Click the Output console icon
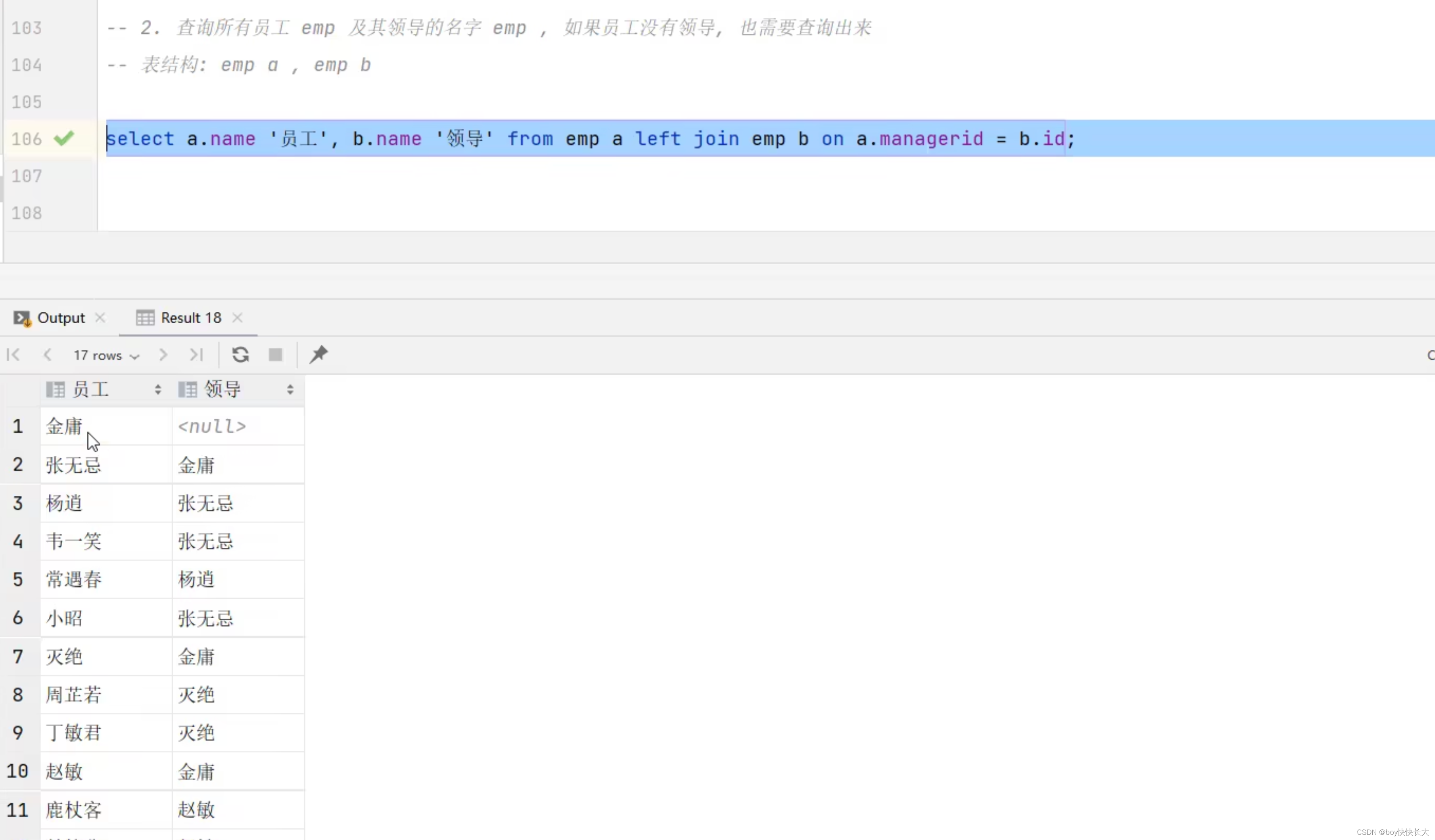 pyautogui.click(x=22, y=318)
